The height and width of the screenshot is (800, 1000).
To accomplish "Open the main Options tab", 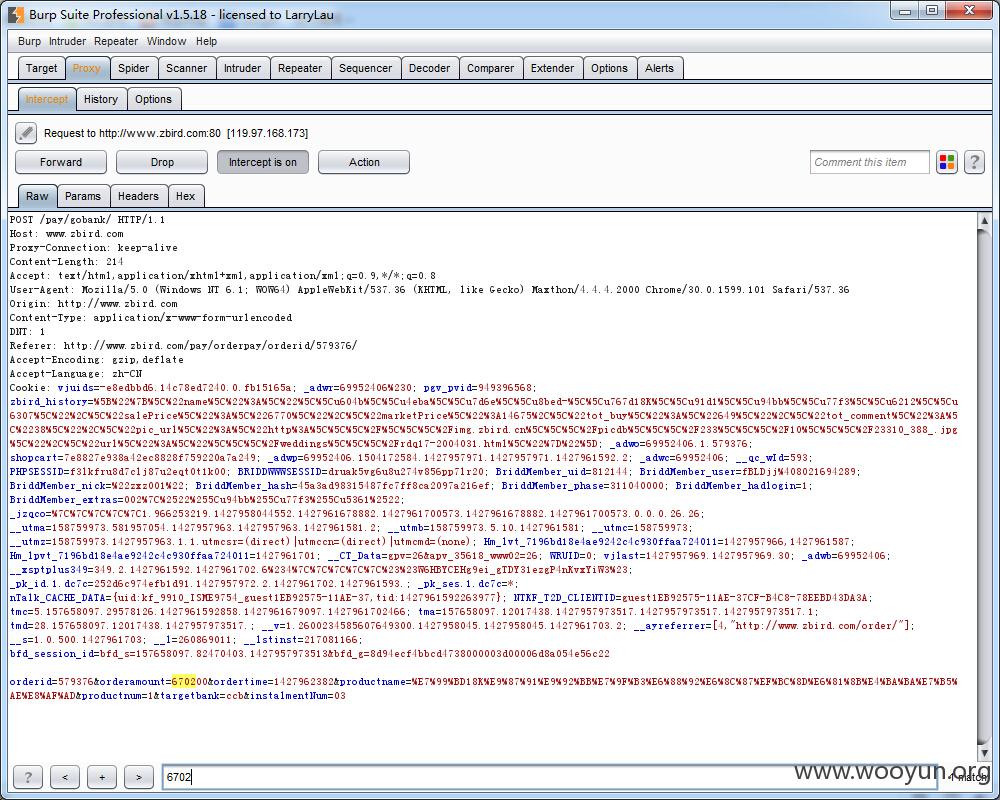I will click(609, 68).
